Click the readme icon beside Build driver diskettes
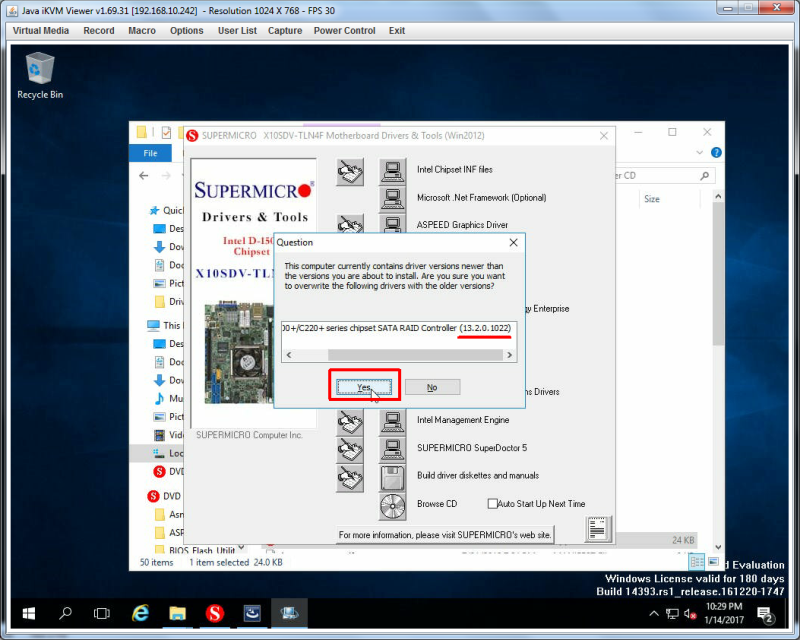800x640 pixels. [350, 478]
